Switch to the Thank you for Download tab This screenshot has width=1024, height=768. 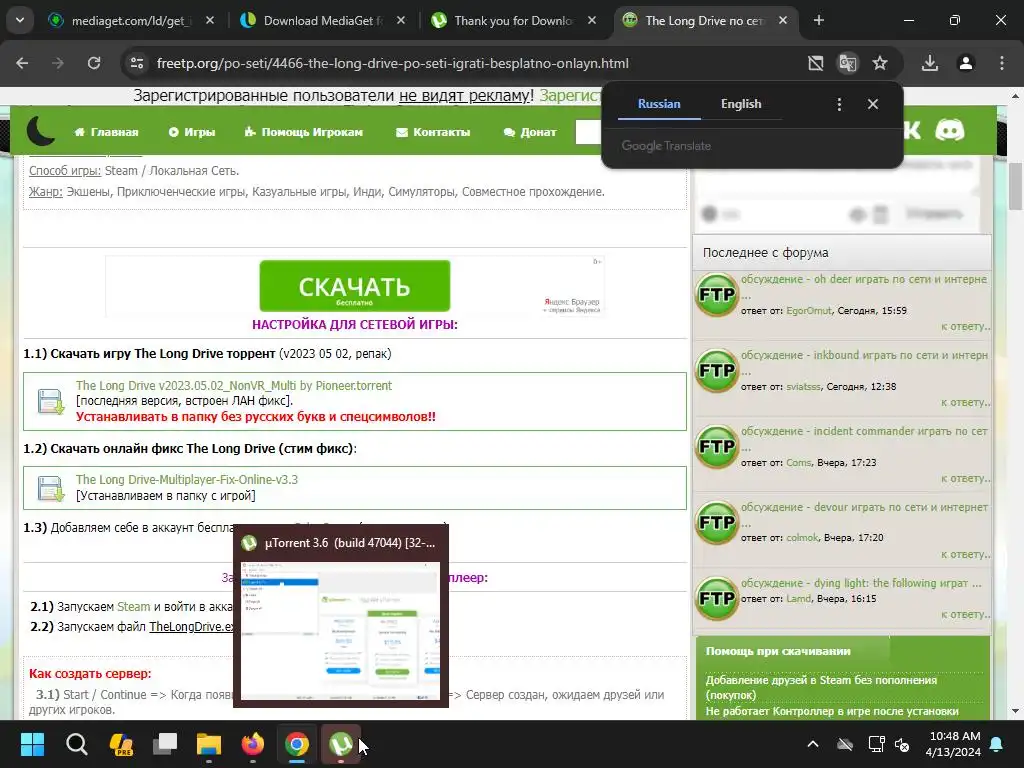tap(513, 21)
